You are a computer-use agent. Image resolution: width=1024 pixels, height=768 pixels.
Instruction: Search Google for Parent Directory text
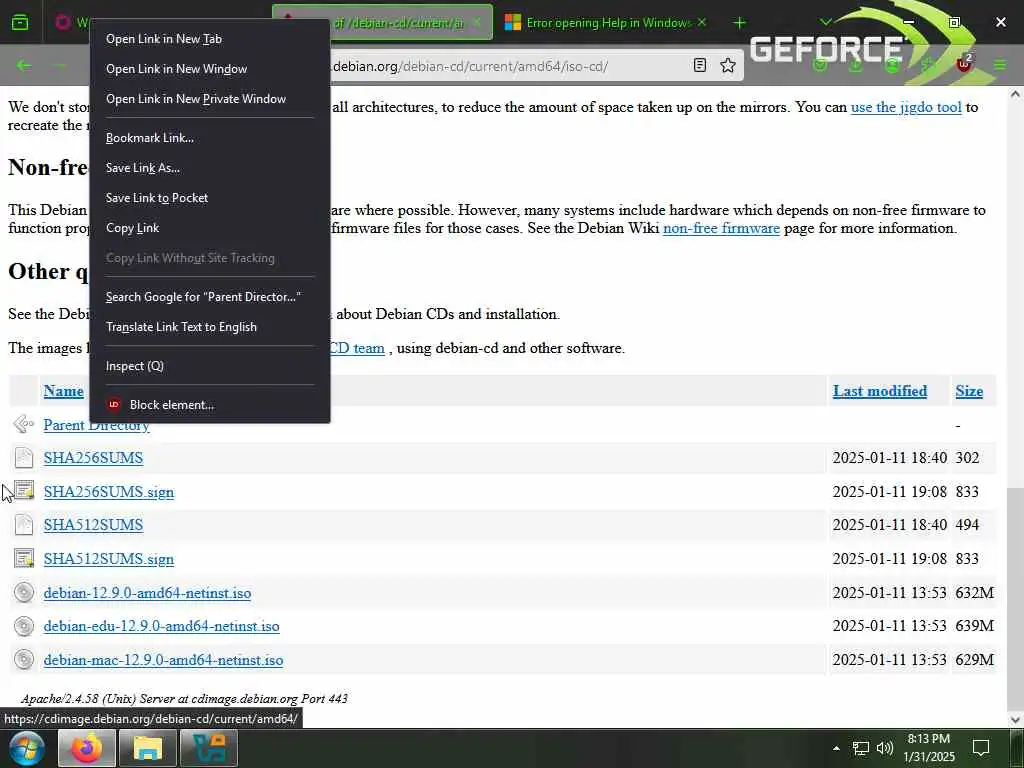pos(209,297)
